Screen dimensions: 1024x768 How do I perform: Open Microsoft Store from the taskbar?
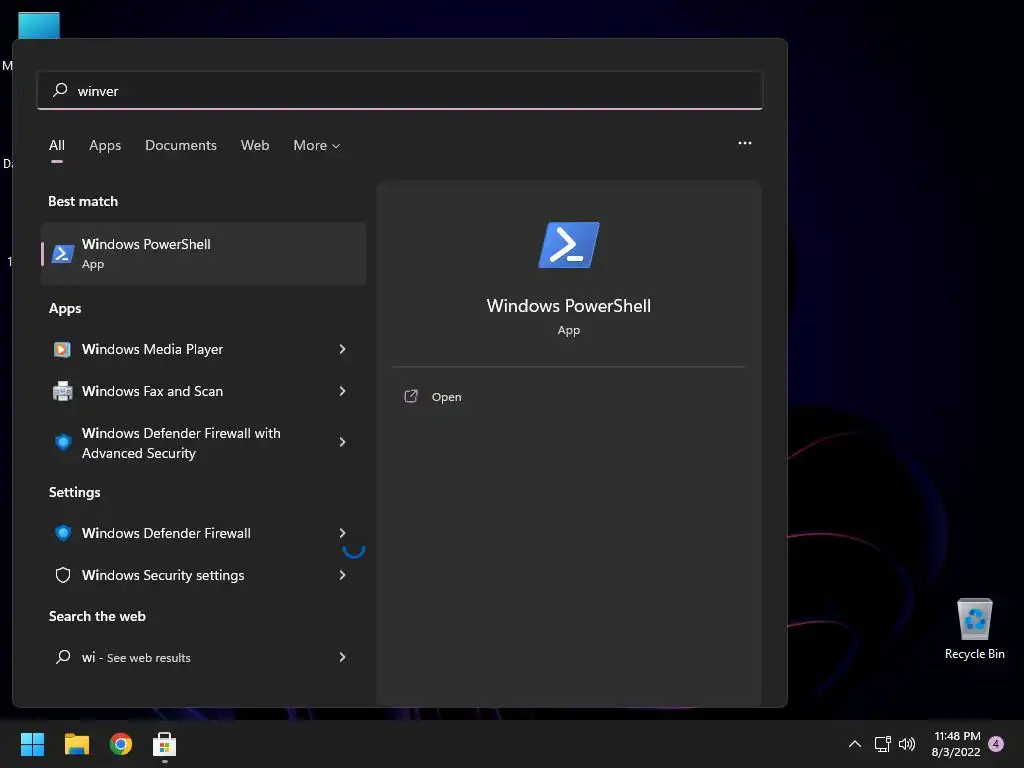[x=165, y=744]
